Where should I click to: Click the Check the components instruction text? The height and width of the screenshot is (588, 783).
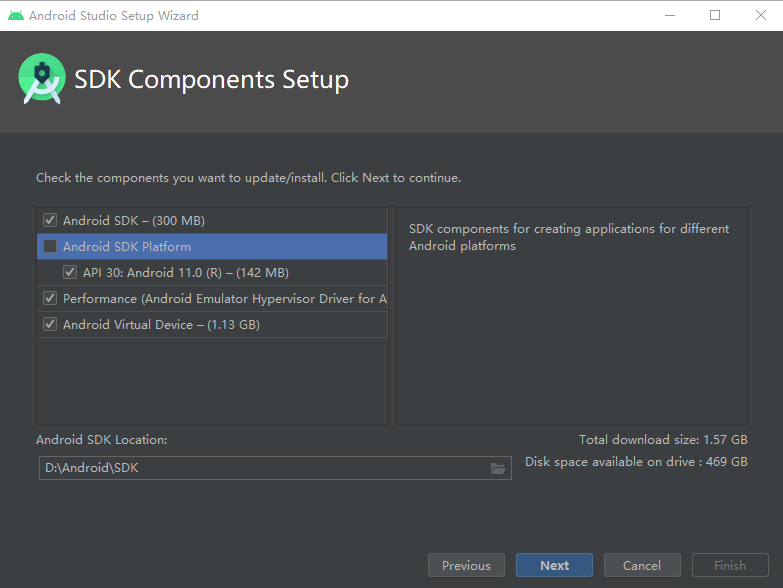click(249, 178)
